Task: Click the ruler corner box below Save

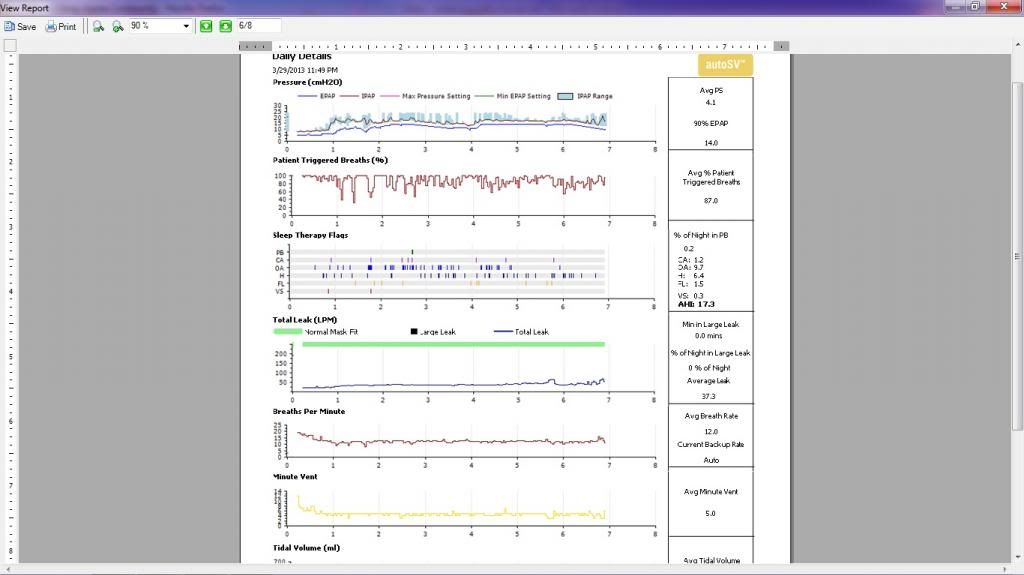Action: click(10, 46)
